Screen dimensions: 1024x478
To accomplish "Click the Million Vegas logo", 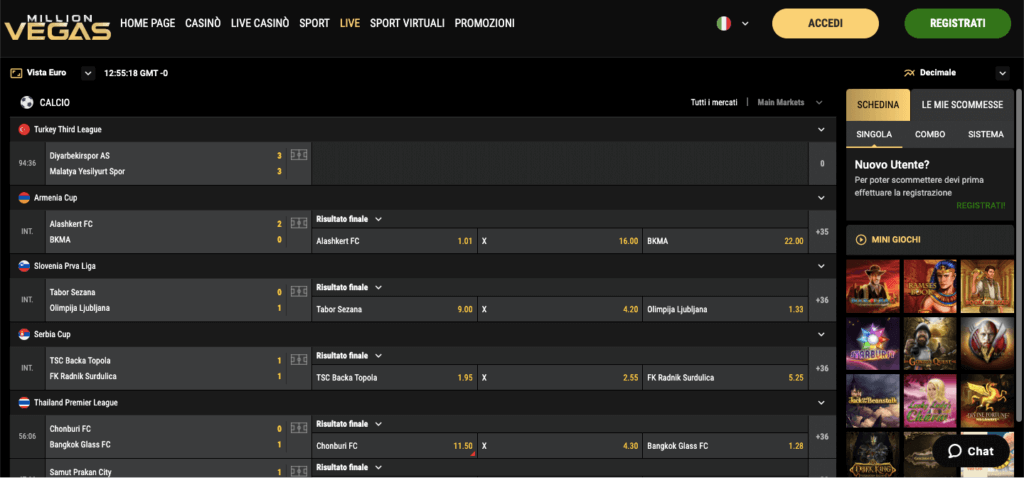I will tap(58, 27).
